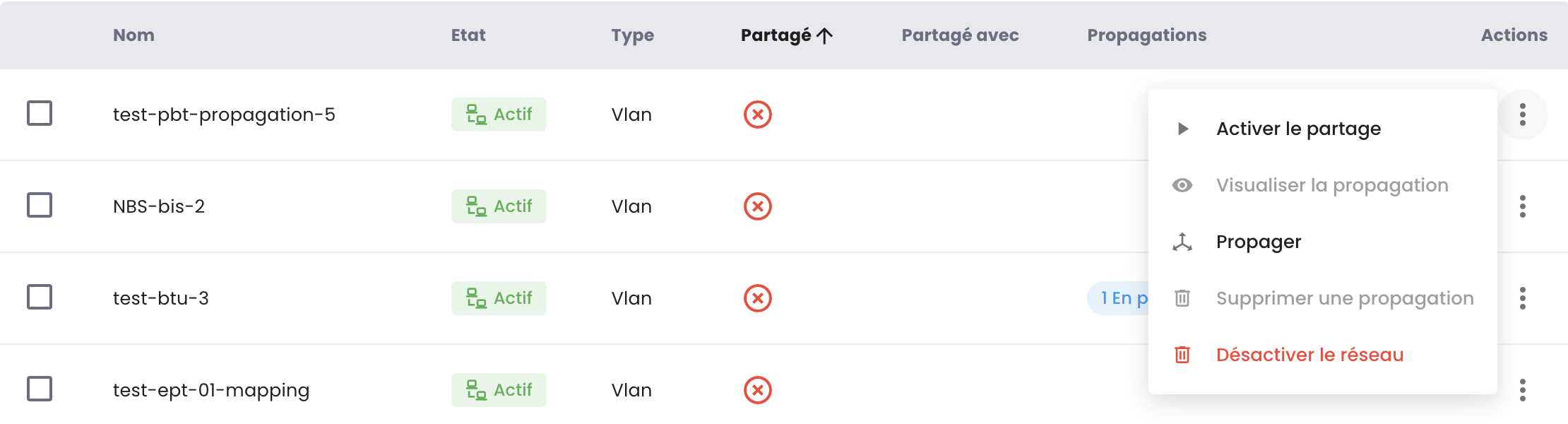Click red not-shared icon for test-ept-01-mapping
This screenshot has height=424, width=1568.
point(757,390)
